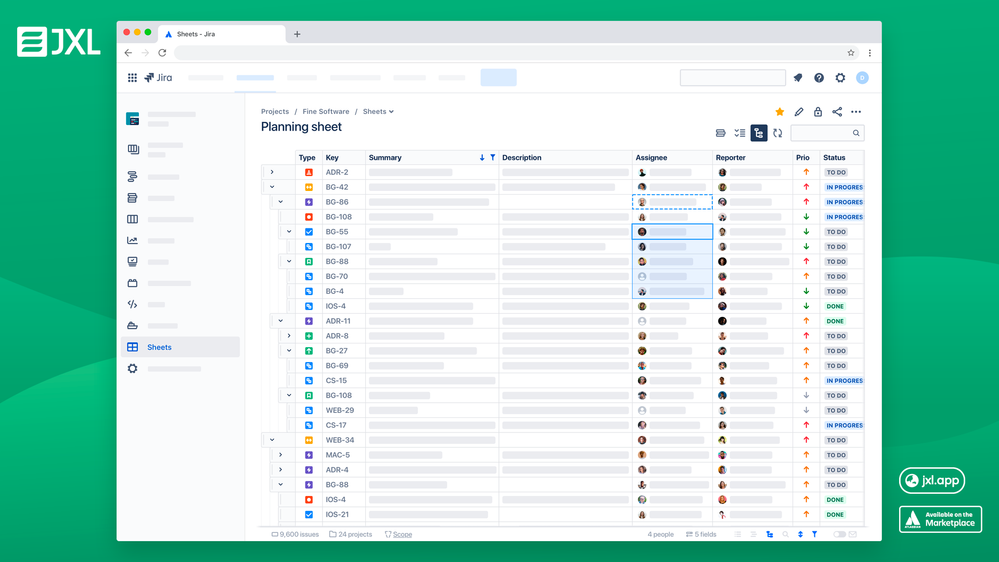
Task: Click the Scope link in status bar
Action: (x=402, y=535)
